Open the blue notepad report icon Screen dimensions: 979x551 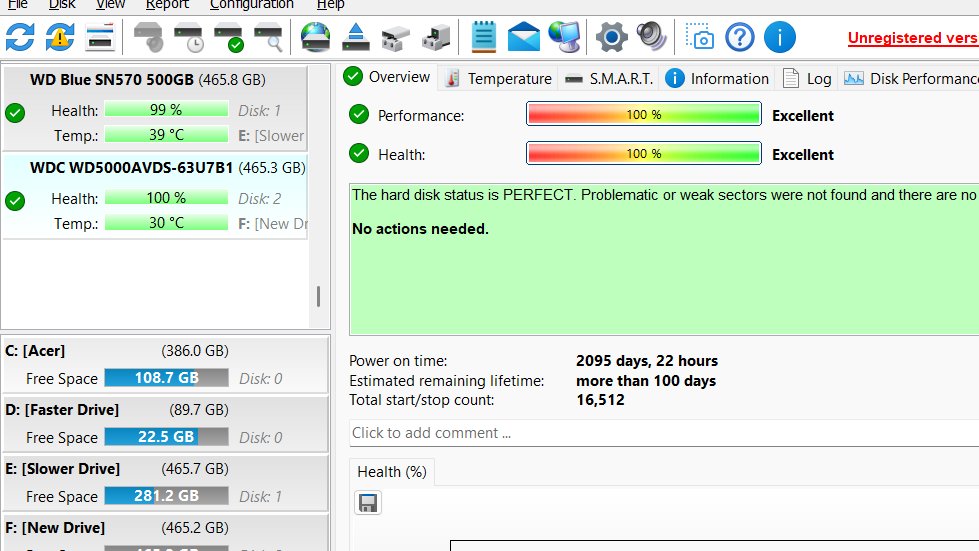point(483,37)
